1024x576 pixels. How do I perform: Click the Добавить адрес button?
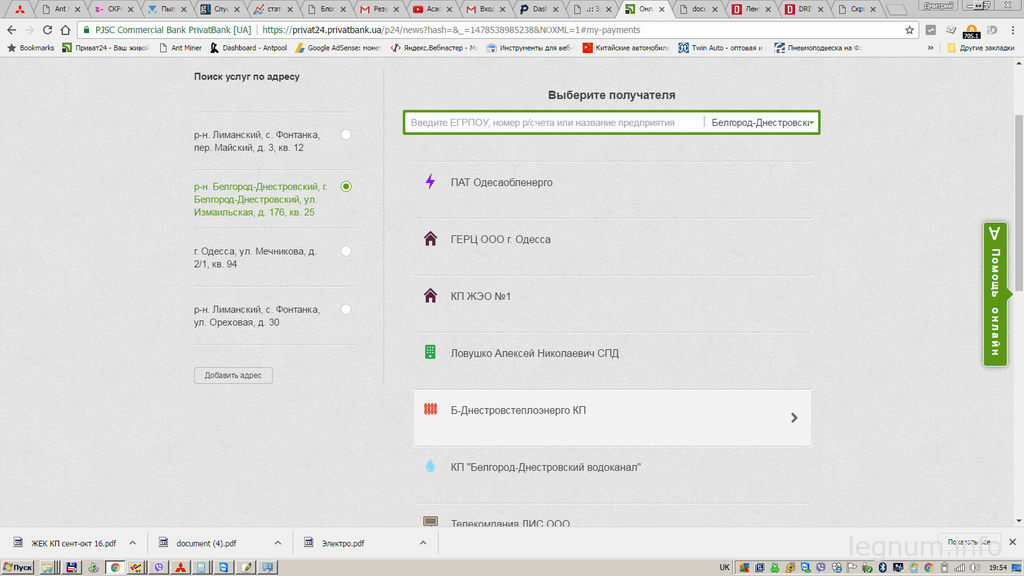point(233,376)
